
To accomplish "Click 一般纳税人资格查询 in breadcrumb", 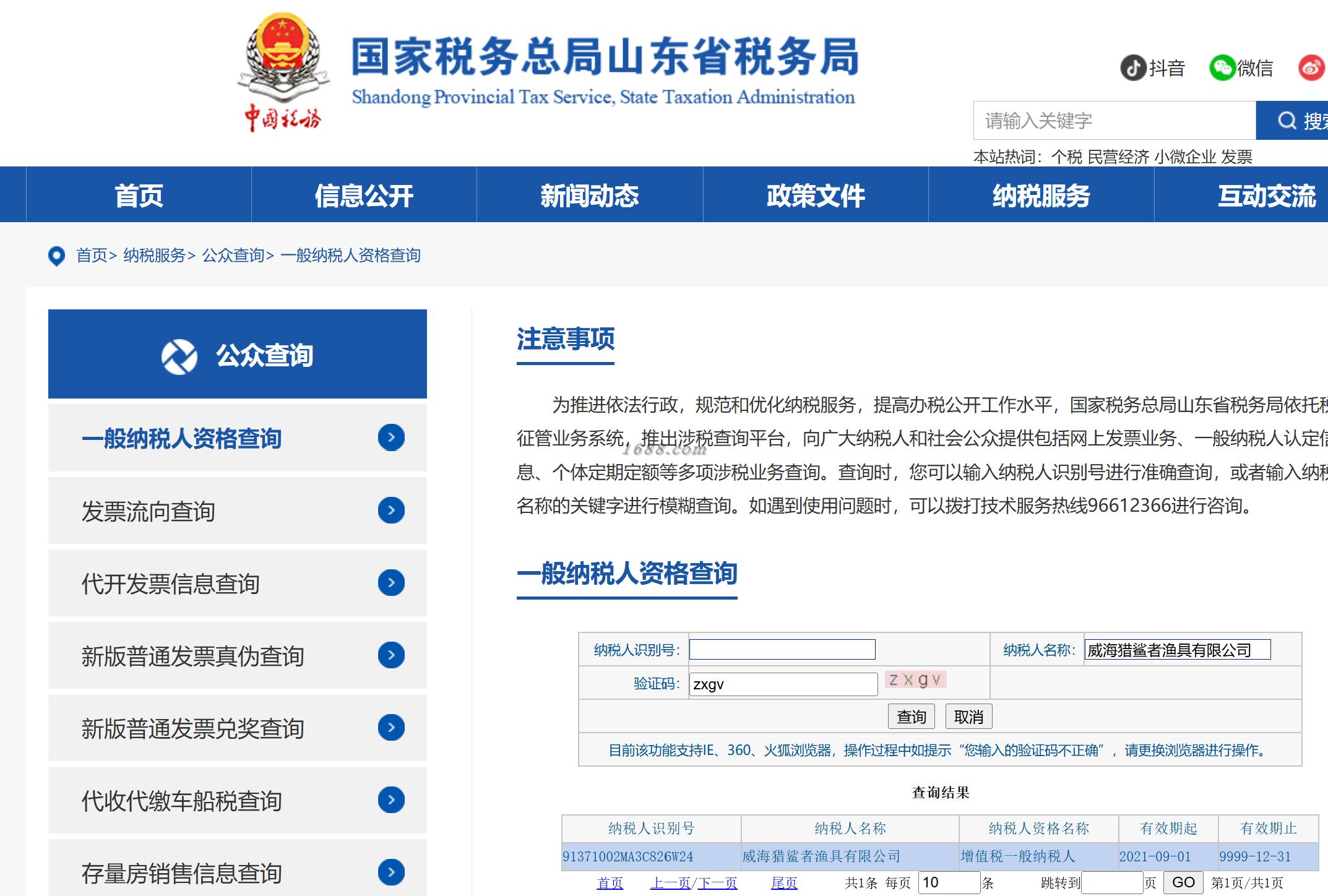I will click(350, 256).
